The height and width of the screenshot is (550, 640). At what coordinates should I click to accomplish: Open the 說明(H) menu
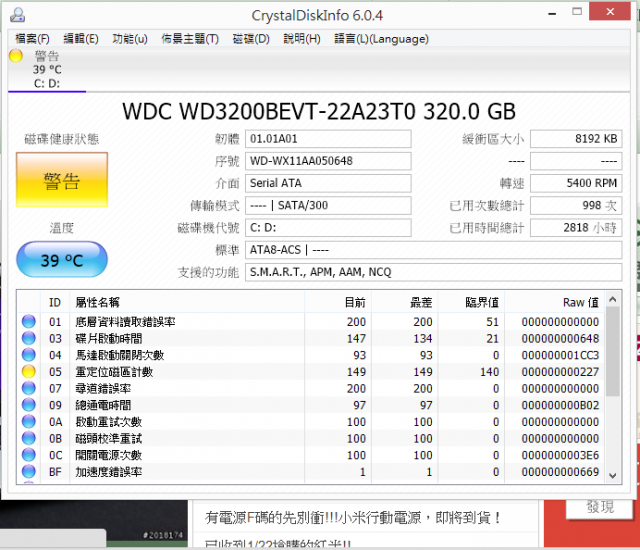pyautogui.click(x=302, y=39)
